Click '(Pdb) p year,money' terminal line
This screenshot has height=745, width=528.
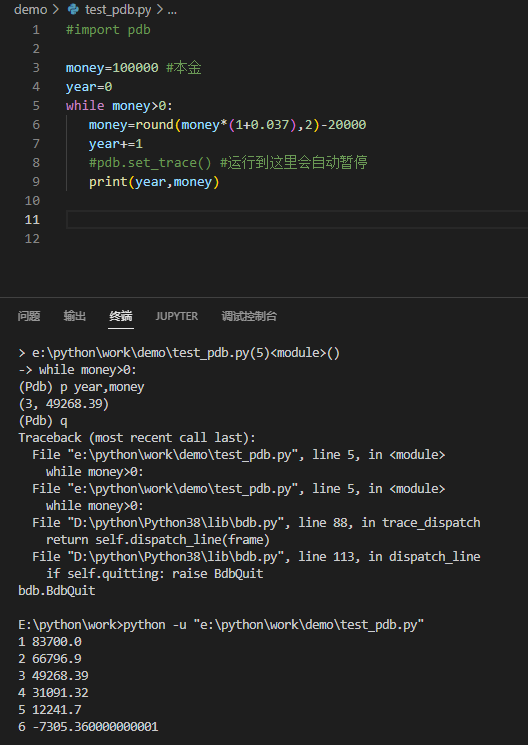[x=81, y=387]
